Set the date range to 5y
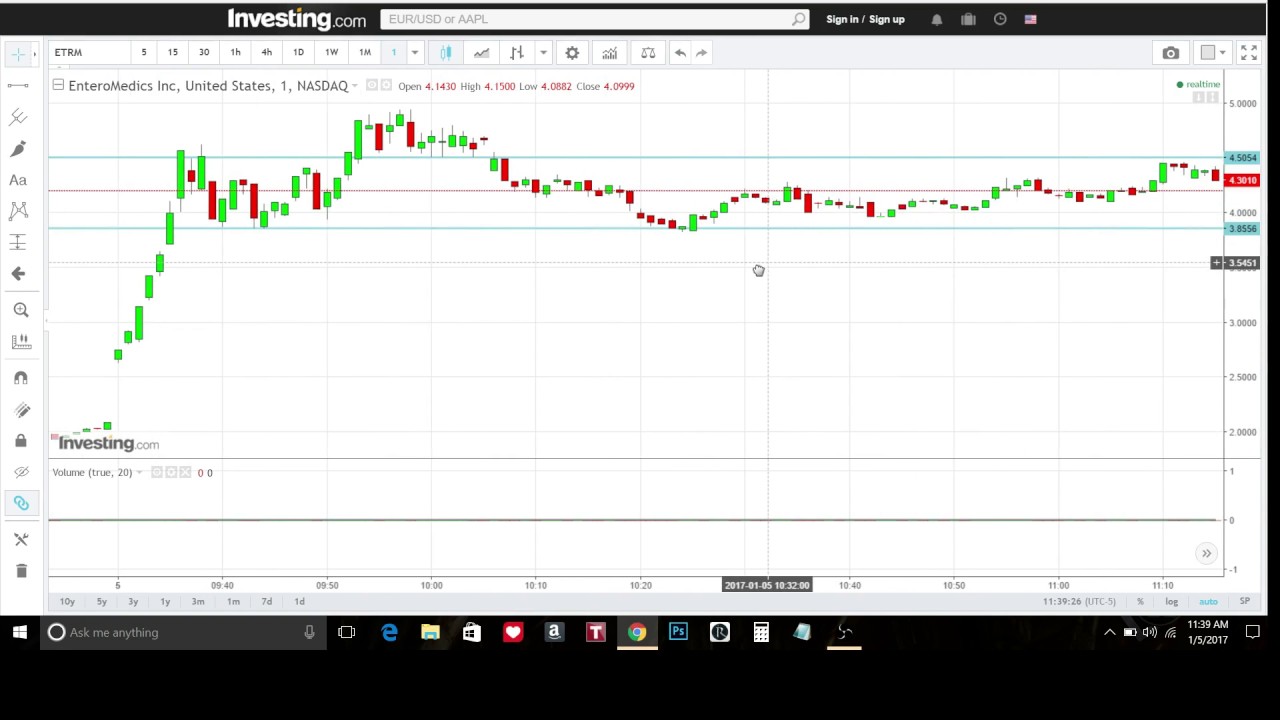The width and height of the screenshot is (1280, 720). 101,601
